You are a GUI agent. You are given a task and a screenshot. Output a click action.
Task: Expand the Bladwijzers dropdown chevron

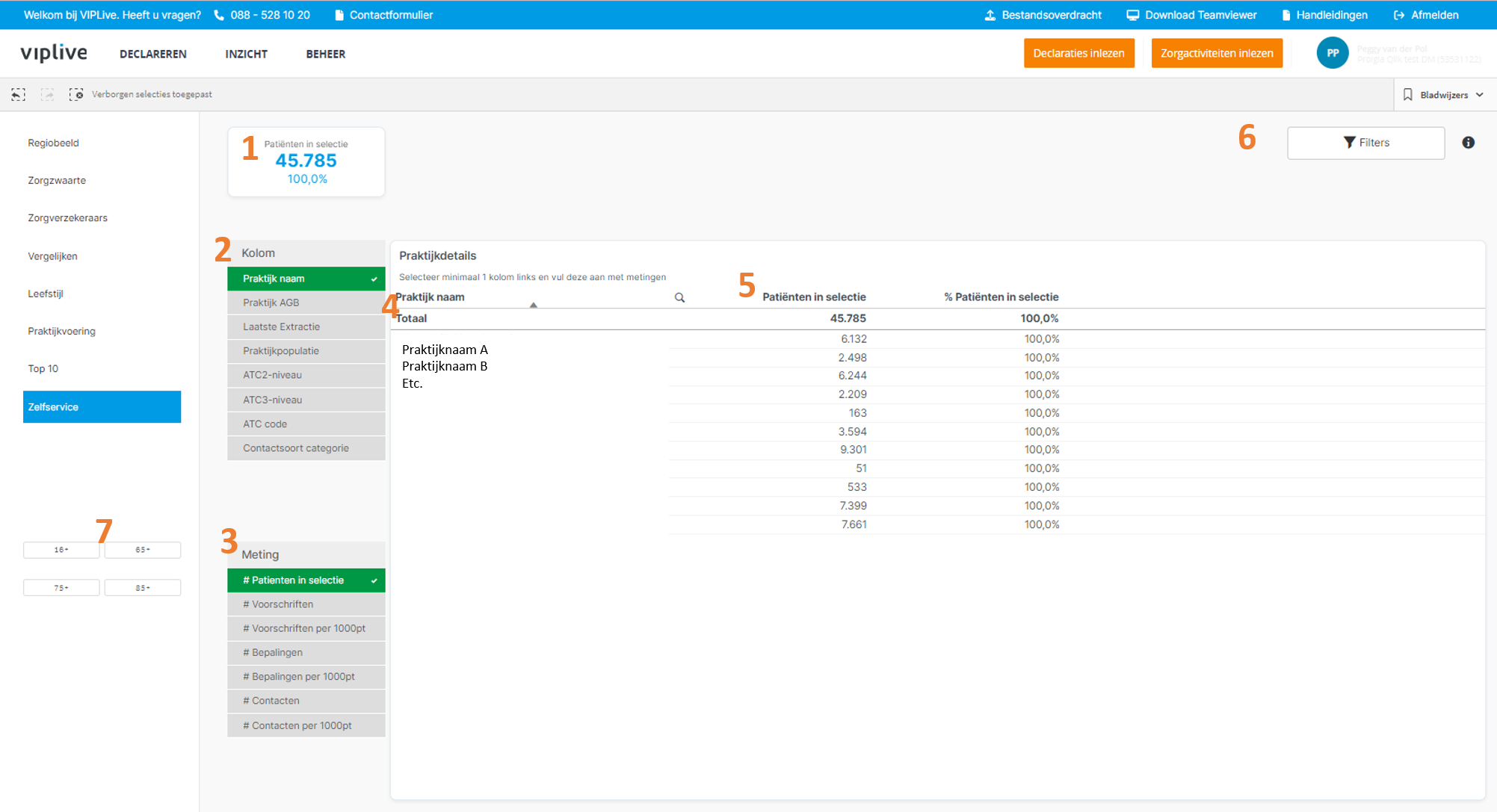point(1480,95)
